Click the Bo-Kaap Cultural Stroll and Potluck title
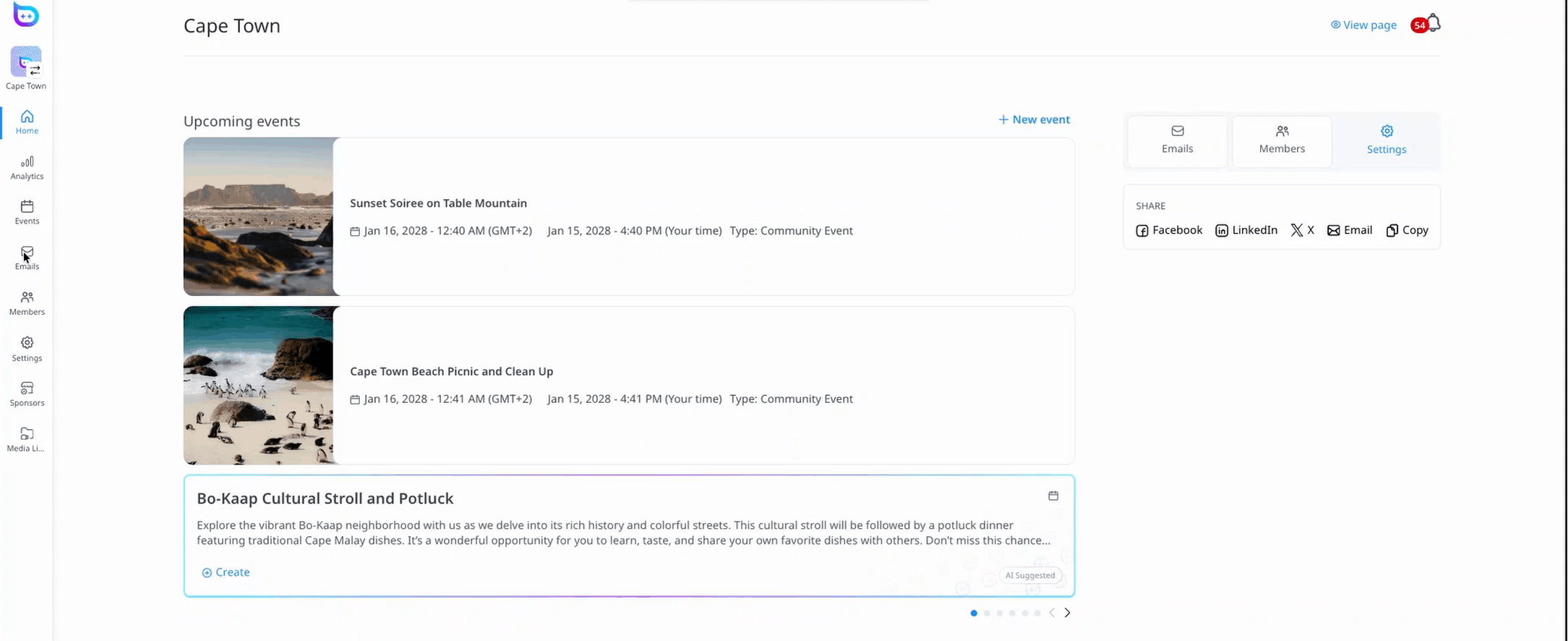The image size is (1568, 641). click(325, 498)
